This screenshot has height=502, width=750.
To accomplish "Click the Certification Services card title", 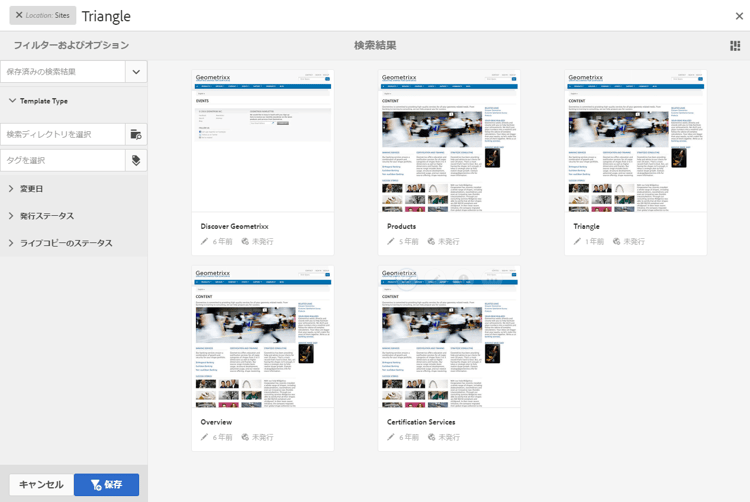I will tap(421, 422).
